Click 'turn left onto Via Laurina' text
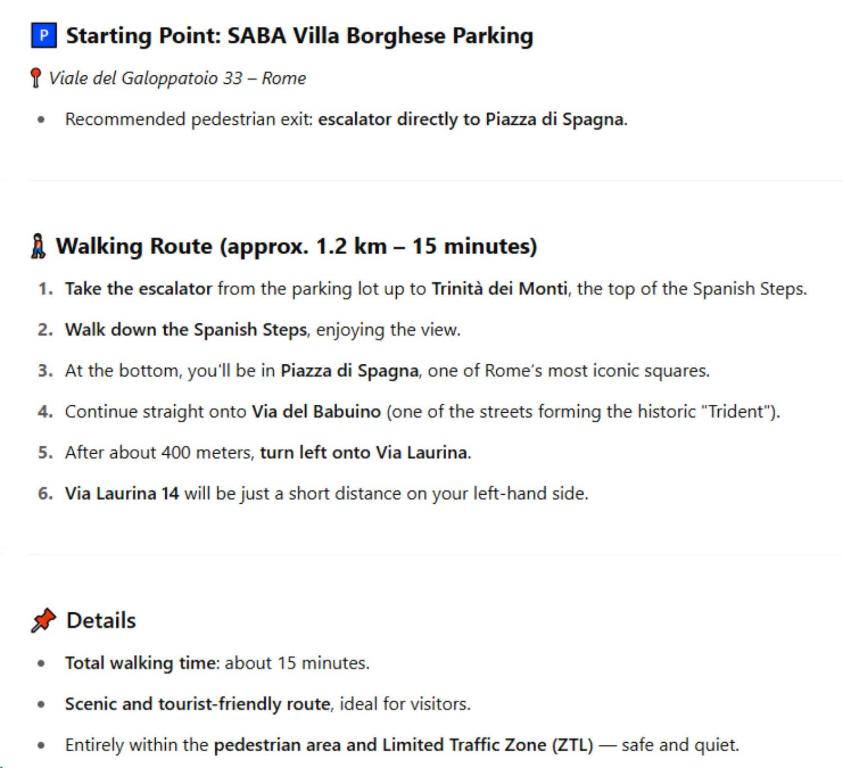 click(x=364, y=452)
